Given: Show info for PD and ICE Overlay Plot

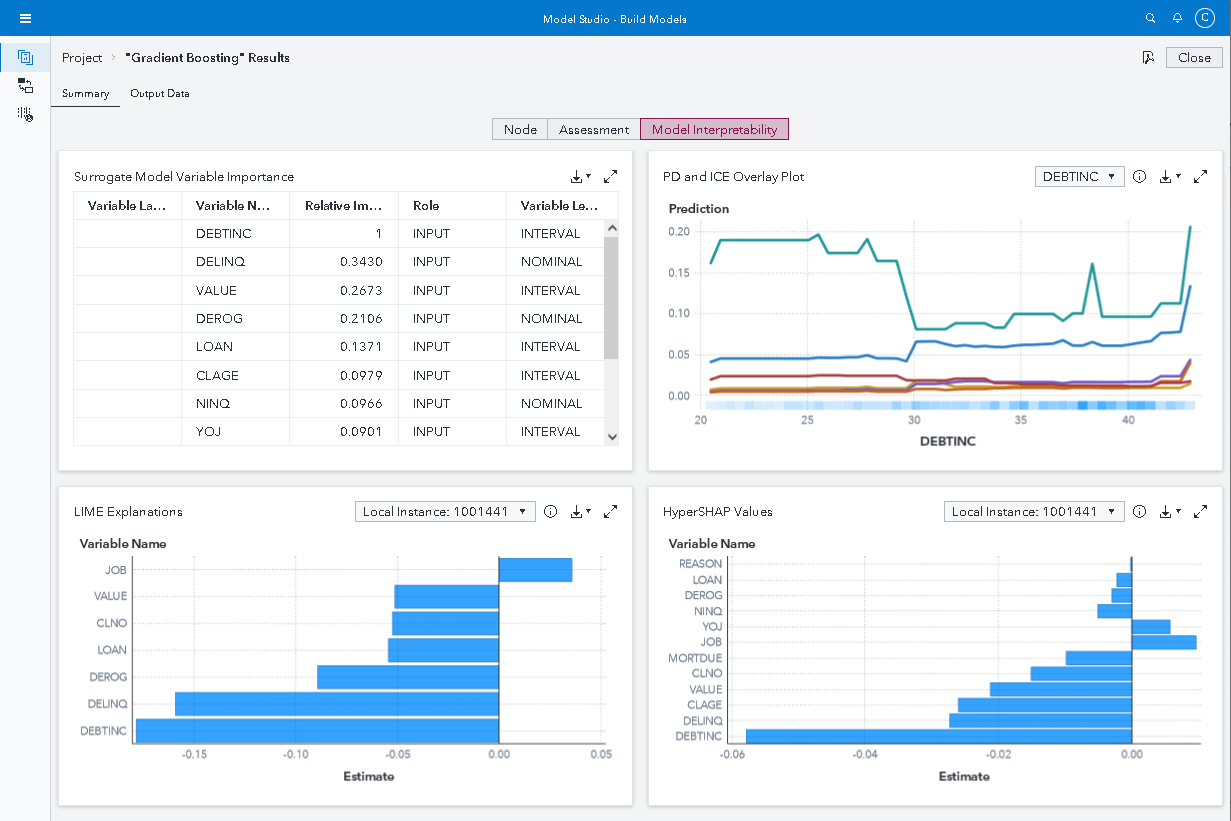Looking at the screenshot, I should pos(1139,177).
